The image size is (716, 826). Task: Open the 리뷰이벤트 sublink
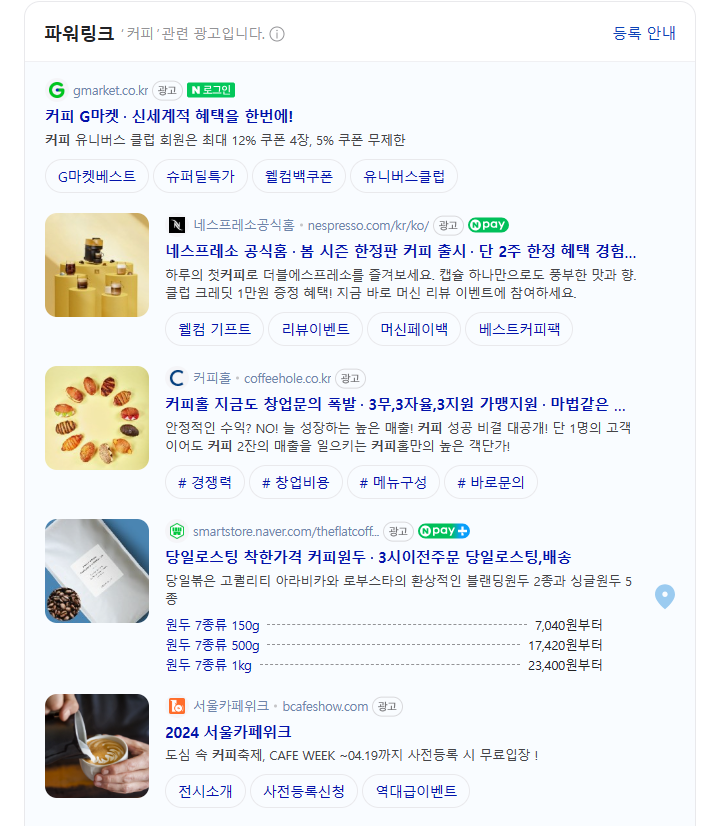[x=316, y=329]
